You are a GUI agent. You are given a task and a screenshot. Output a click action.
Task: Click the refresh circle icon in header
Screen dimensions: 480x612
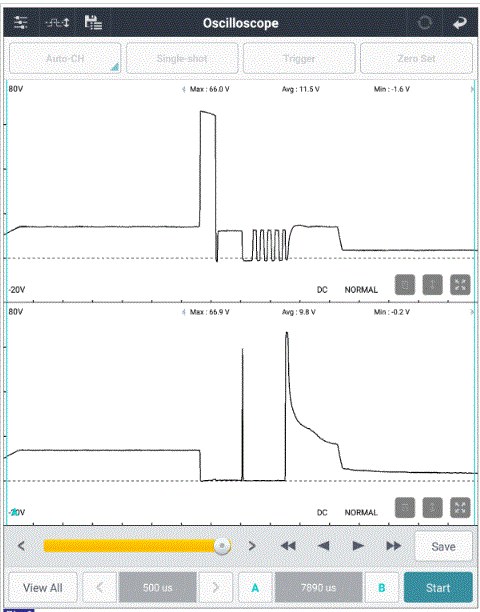[425, 23]
